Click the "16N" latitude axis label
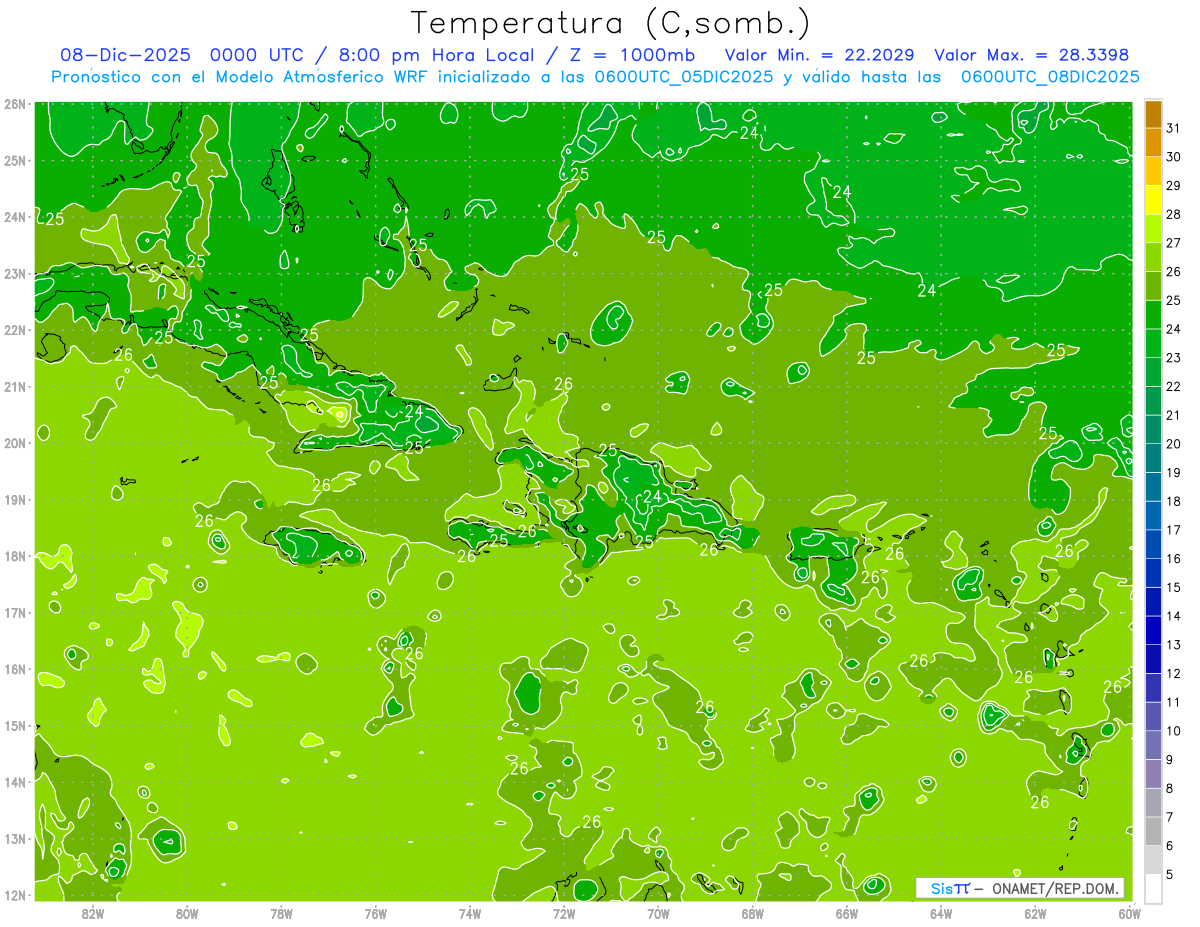Screen dimensions: 1200x927 tap(14, 669)
